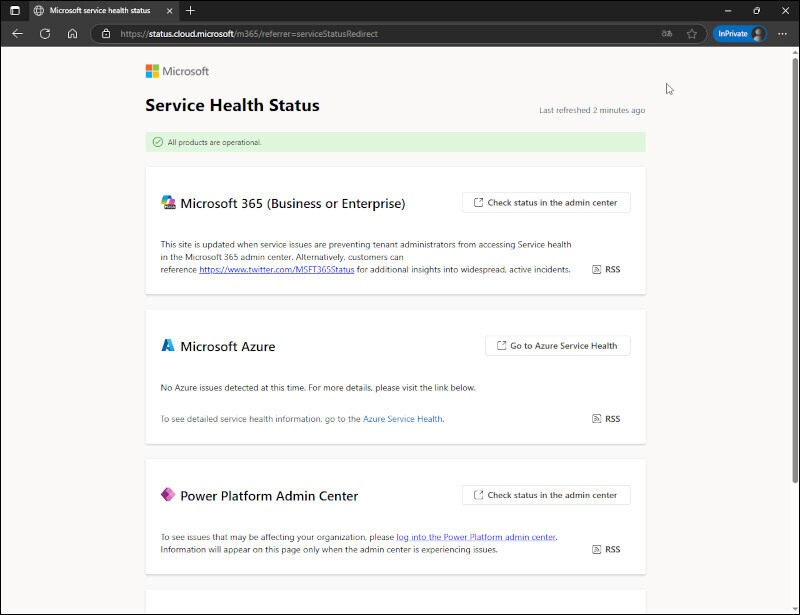Click the 'Last refreshed 2 minutes ago' text
800x615 pixels.
[x=592, y=110]
